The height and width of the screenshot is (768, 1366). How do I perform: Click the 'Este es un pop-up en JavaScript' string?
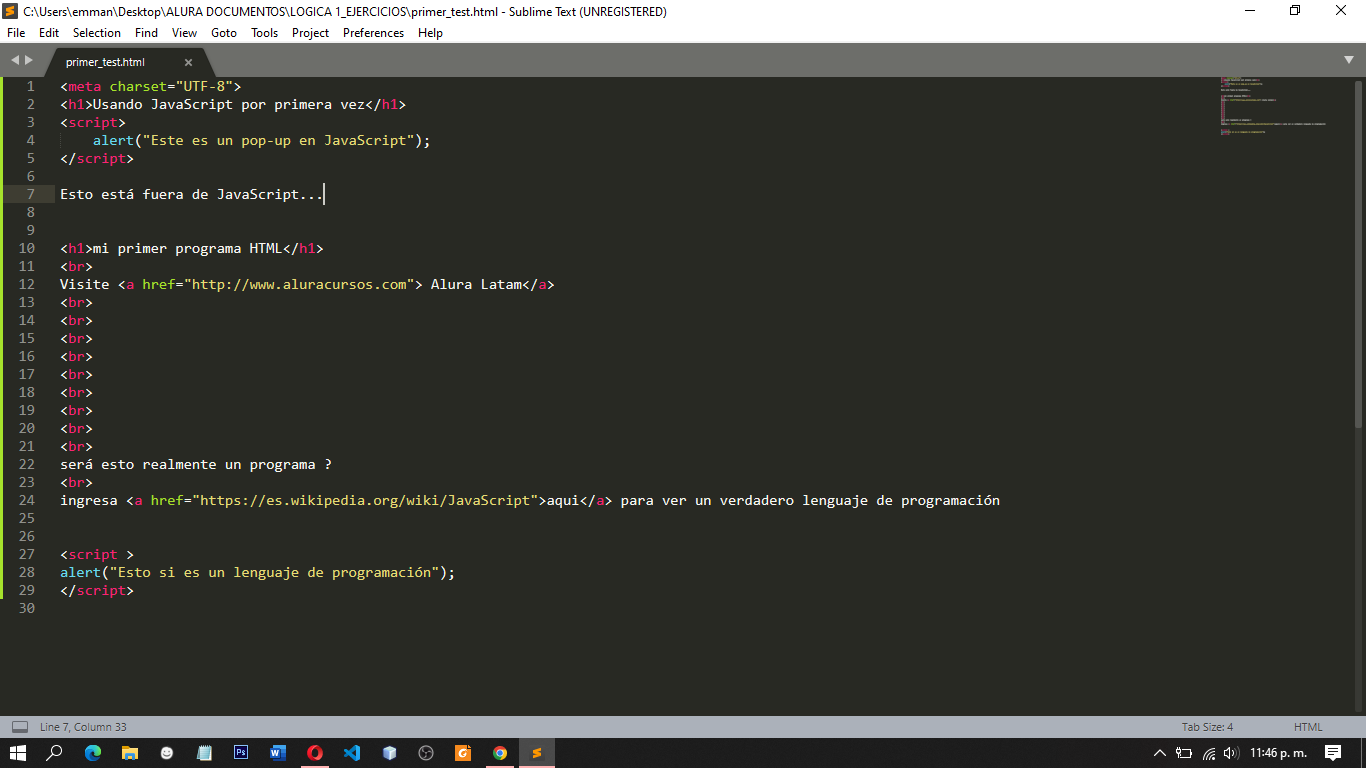pos(279,140)
